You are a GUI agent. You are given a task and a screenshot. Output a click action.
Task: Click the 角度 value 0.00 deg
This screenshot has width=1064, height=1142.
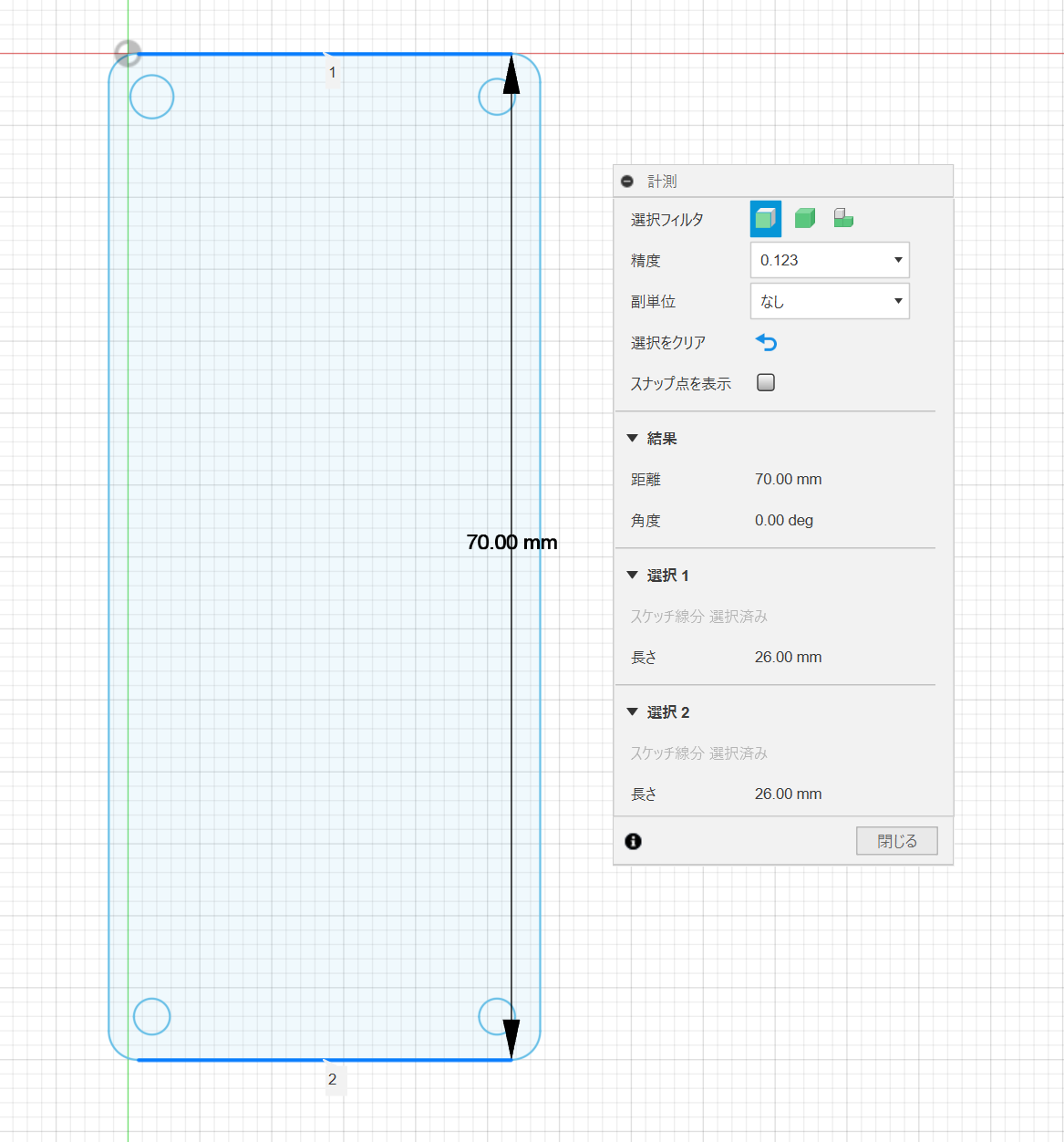click(783, 521)
